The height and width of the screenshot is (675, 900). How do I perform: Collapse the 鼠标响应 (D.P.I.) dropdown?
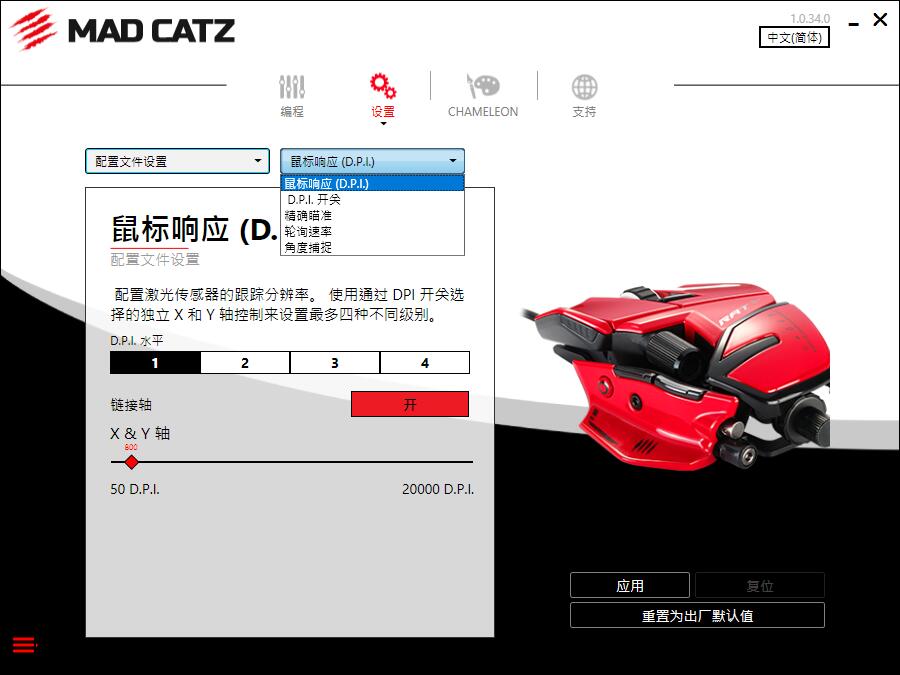tap(371, 160)
